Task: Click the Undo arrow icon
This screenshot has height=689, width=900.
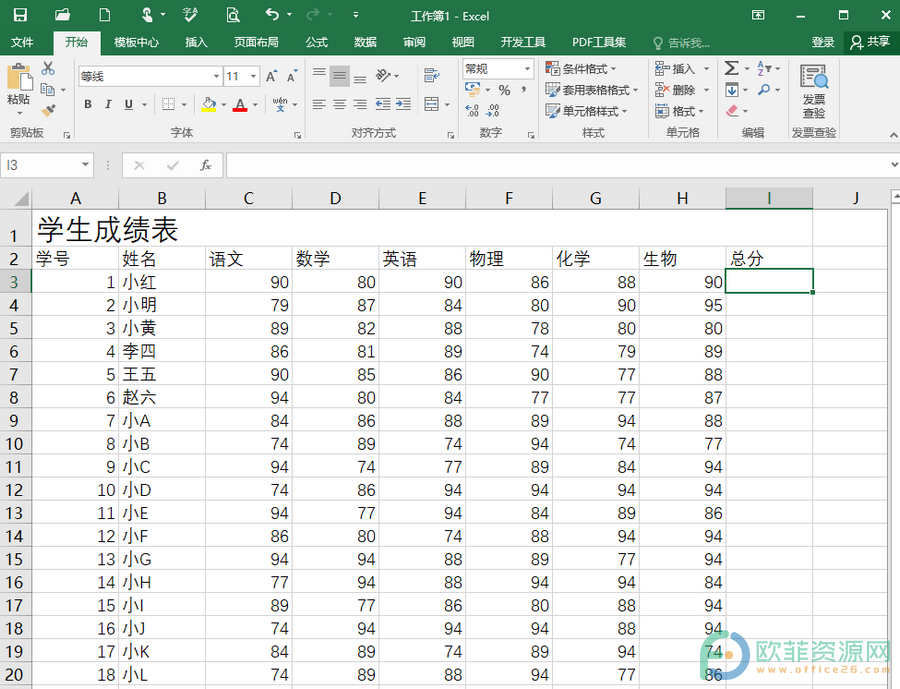Action: coord(273,15)
